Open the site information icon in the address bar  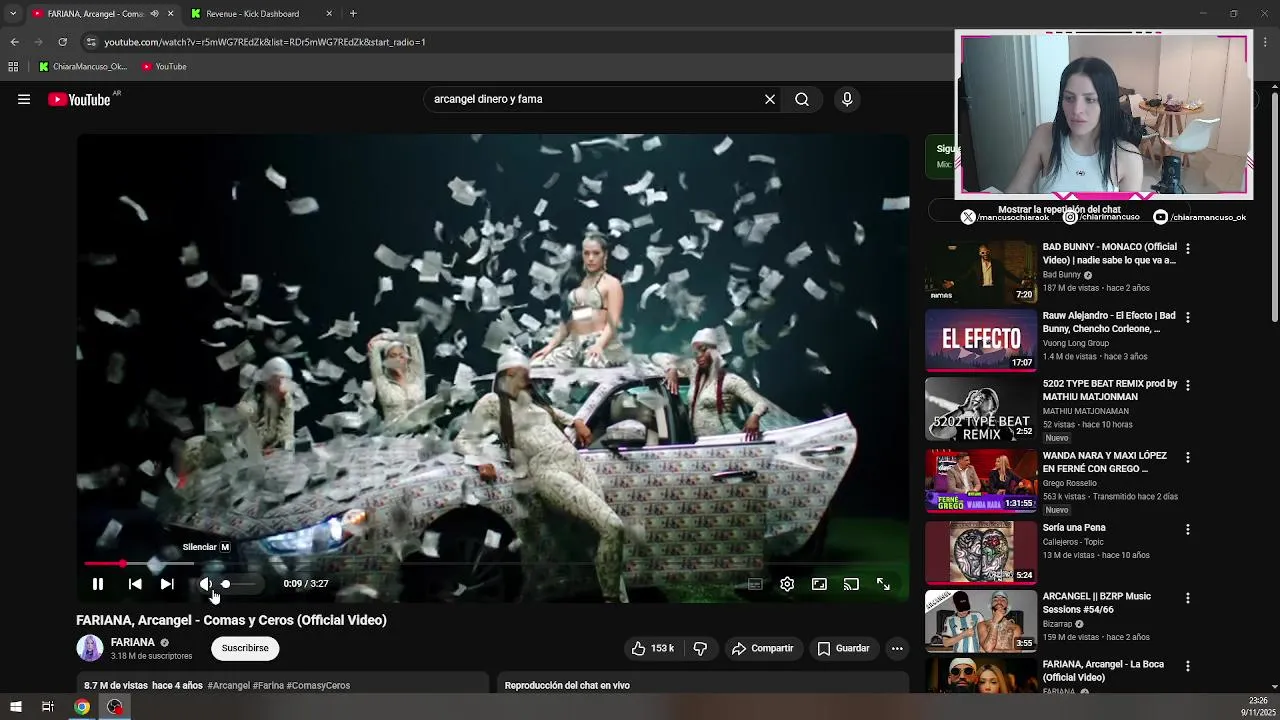point(91,42)
